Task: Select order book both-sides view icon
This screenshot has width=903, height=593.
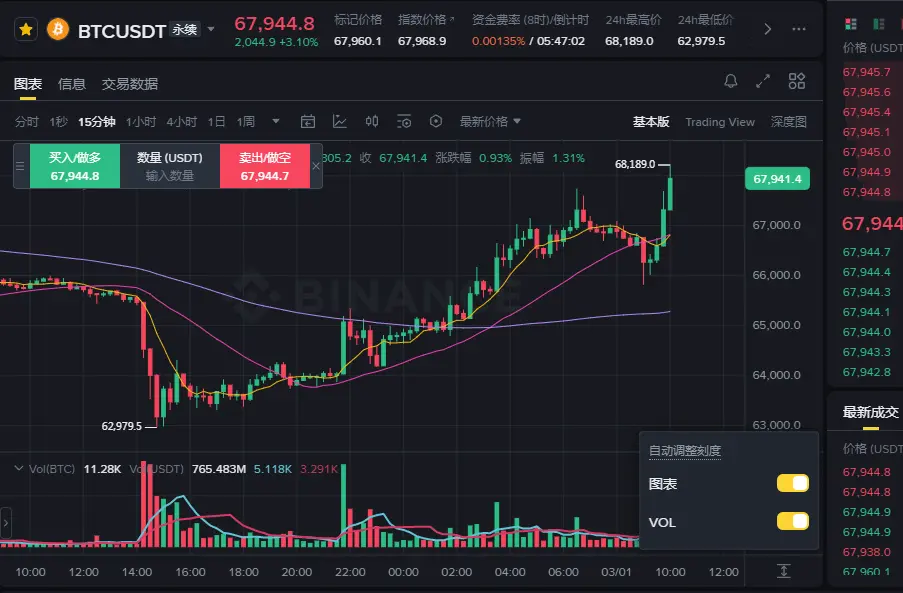Action: [851, 24]
